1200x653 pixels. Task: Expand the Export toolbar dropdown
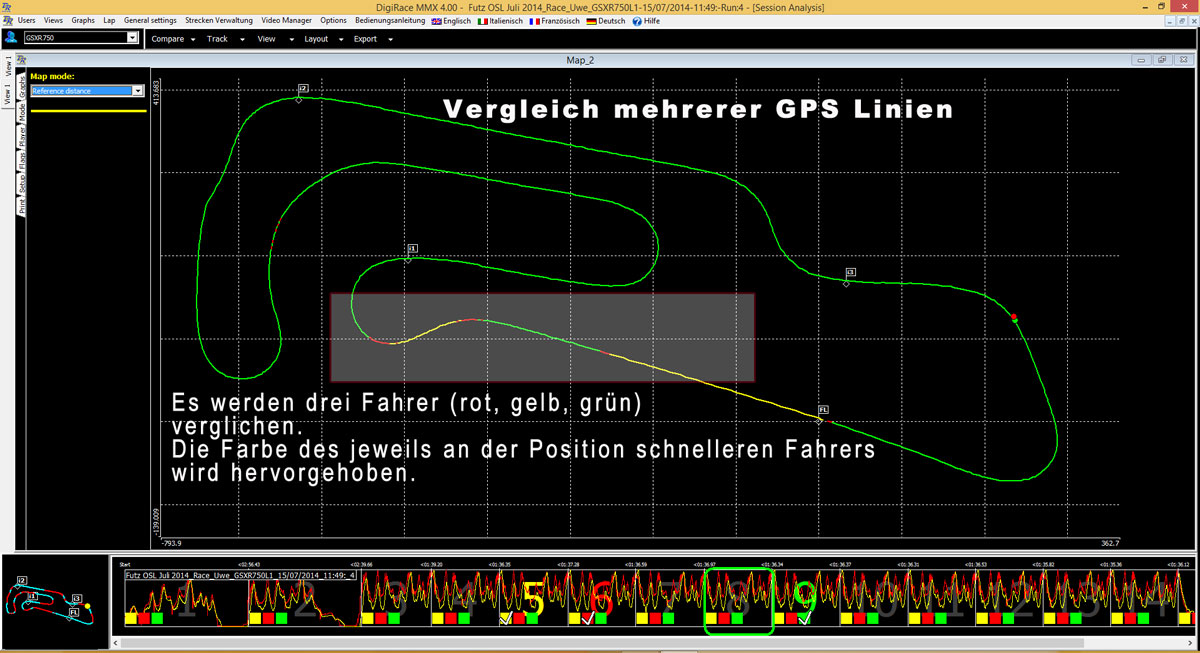point(389,39)
